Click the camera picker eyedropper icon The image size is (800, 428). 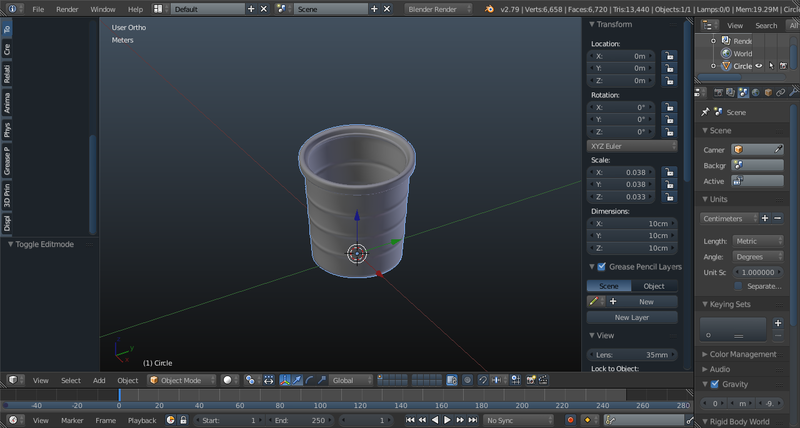pos(778,149)
